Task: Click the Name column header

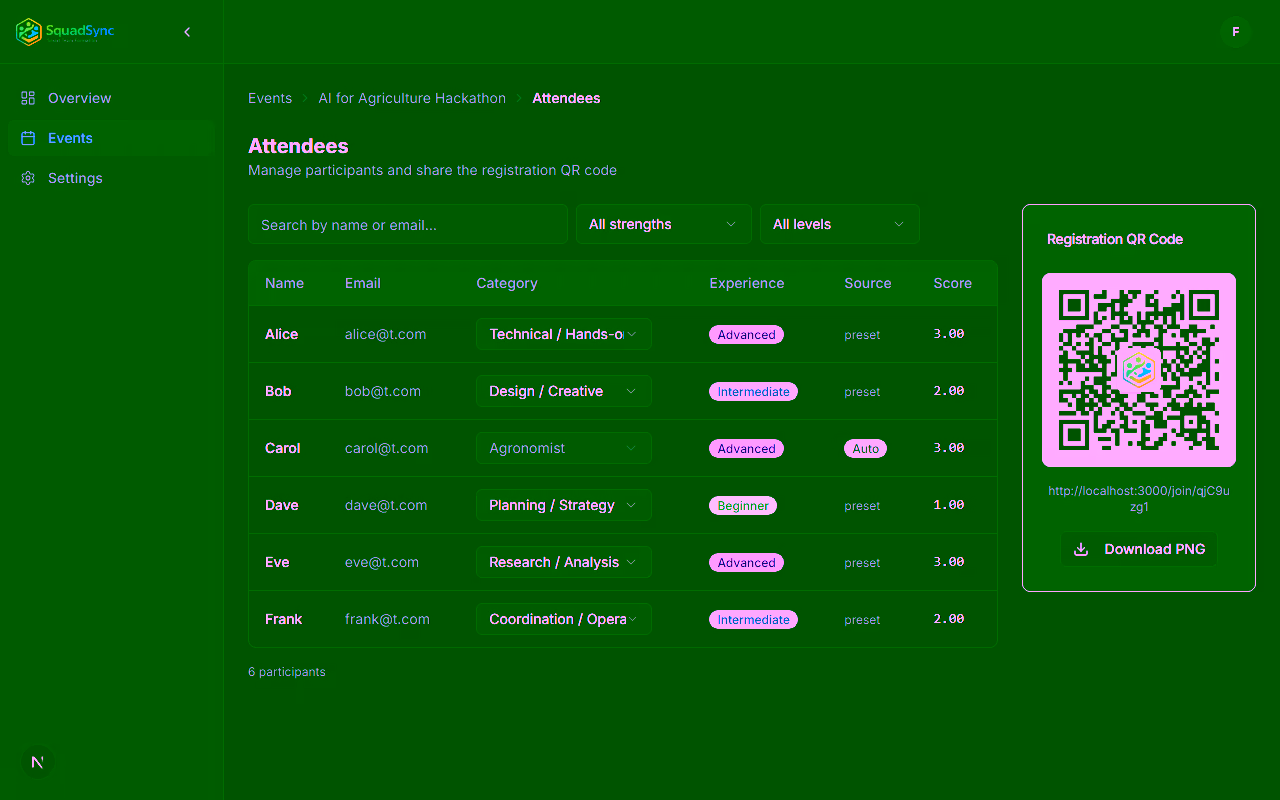Action: (x=284, y=283)
